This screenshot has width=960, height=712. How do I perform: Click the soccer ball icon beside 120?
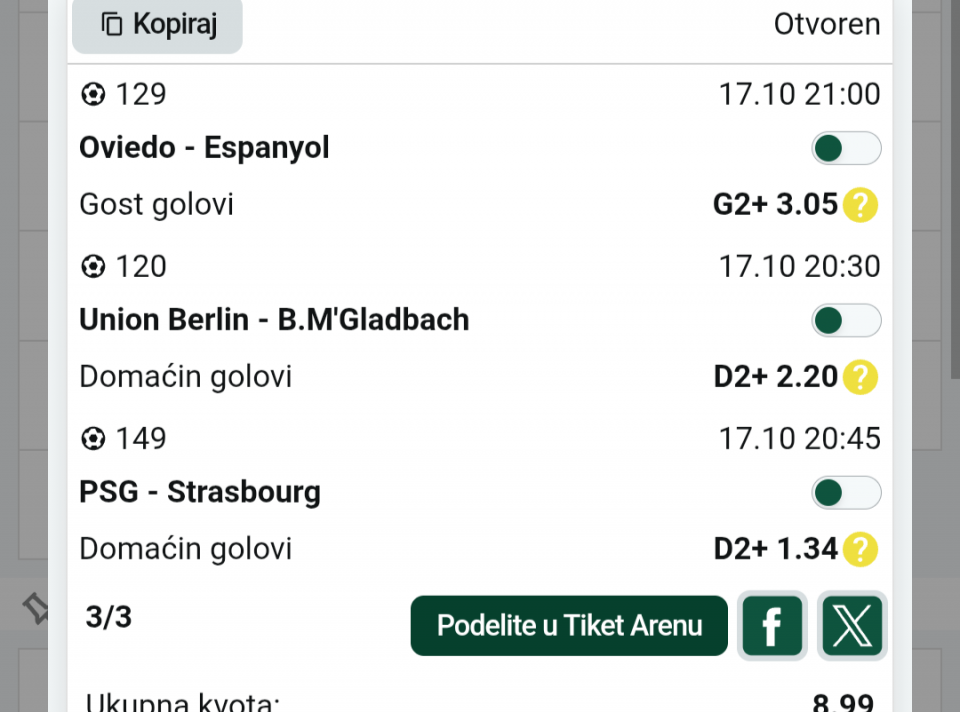pyautogui.click(x=93, y=267)
